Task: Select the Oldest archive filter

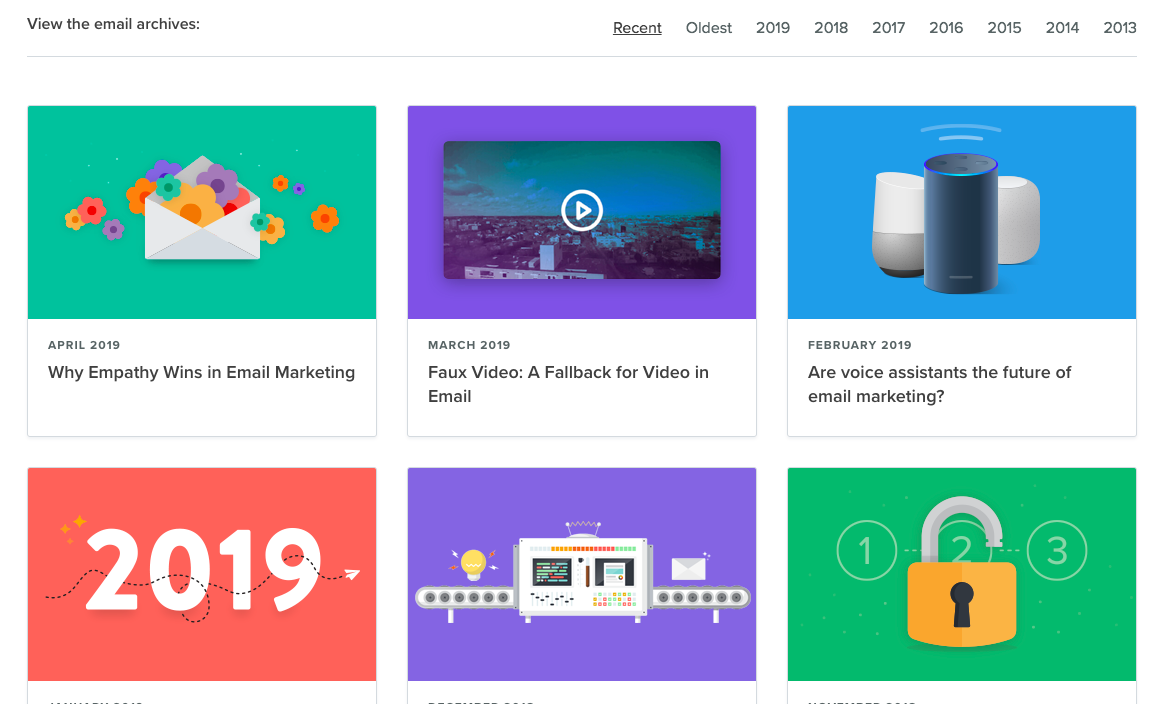Action: pos(708,28)
